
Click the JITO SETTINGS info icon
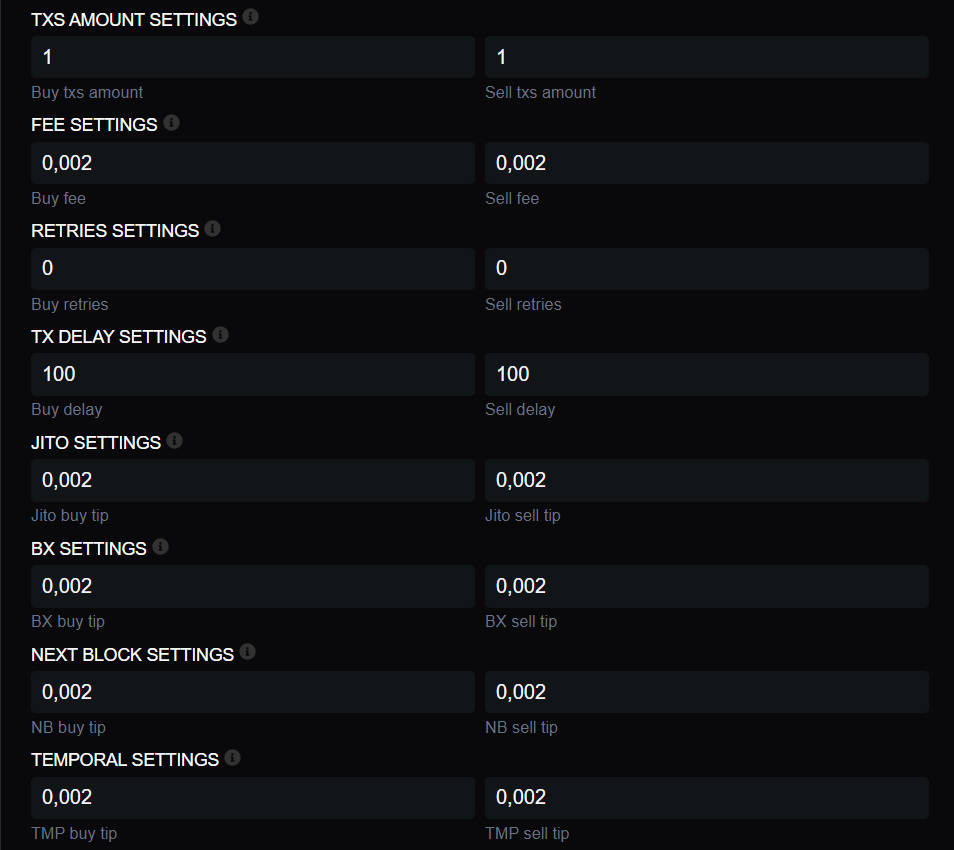click(175, 441)
